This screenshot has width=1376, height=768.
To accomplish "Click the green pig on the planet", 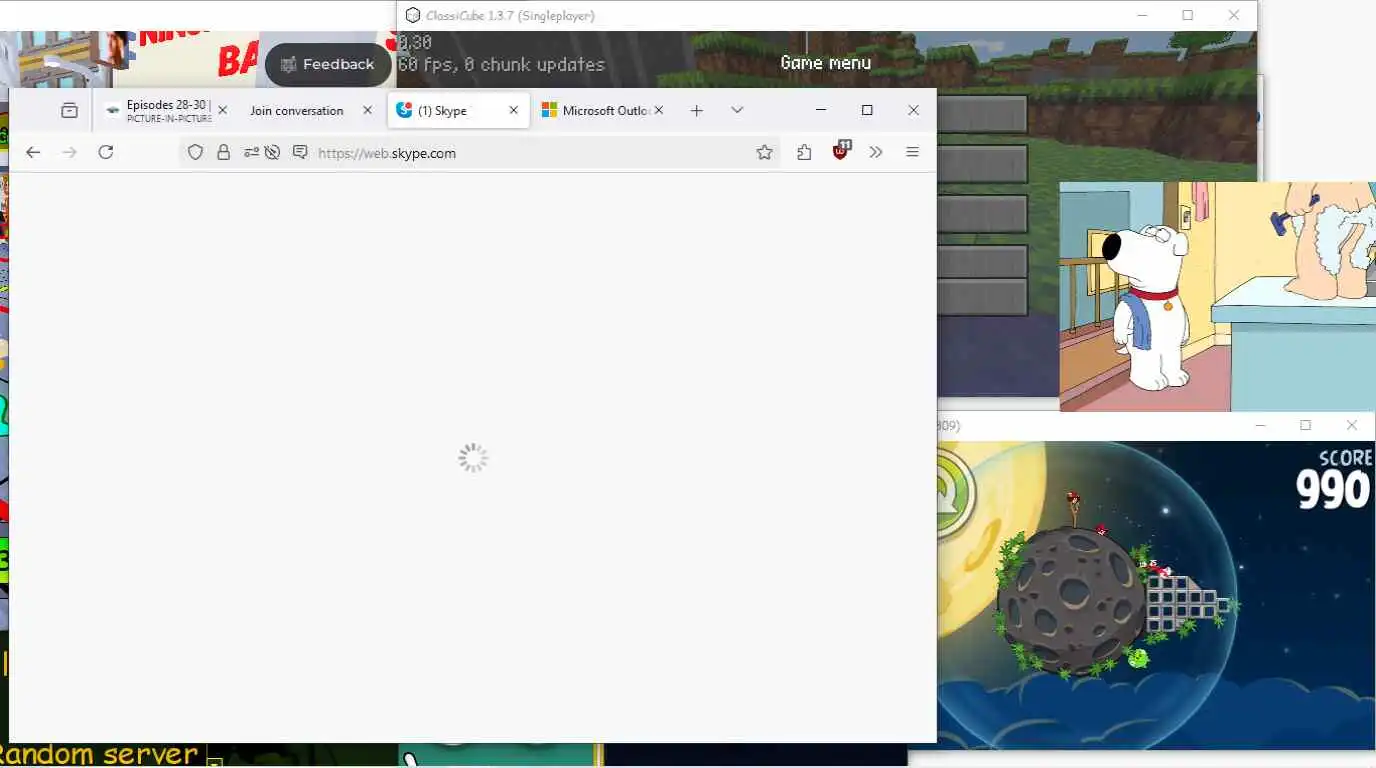I will [x=1137, y=657].
